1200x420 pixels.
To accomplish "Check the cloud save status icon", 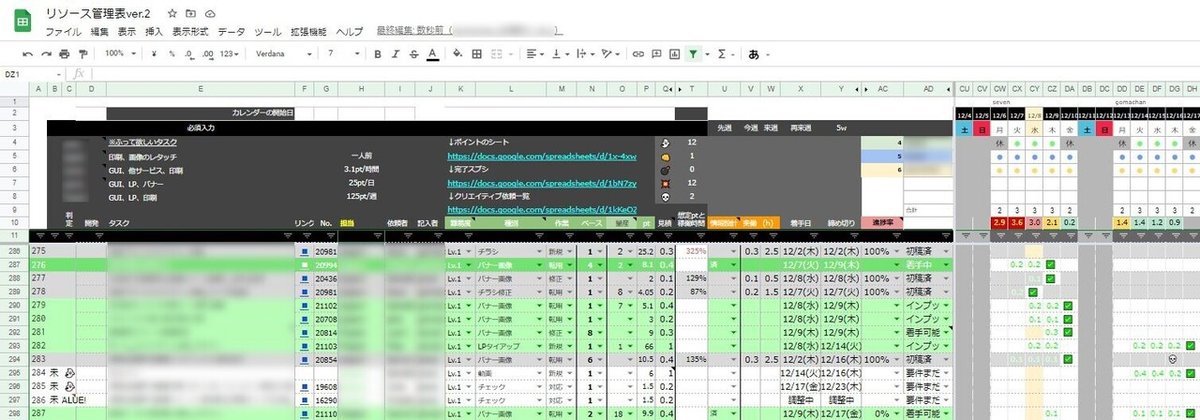I will click(x=210, y=14).
